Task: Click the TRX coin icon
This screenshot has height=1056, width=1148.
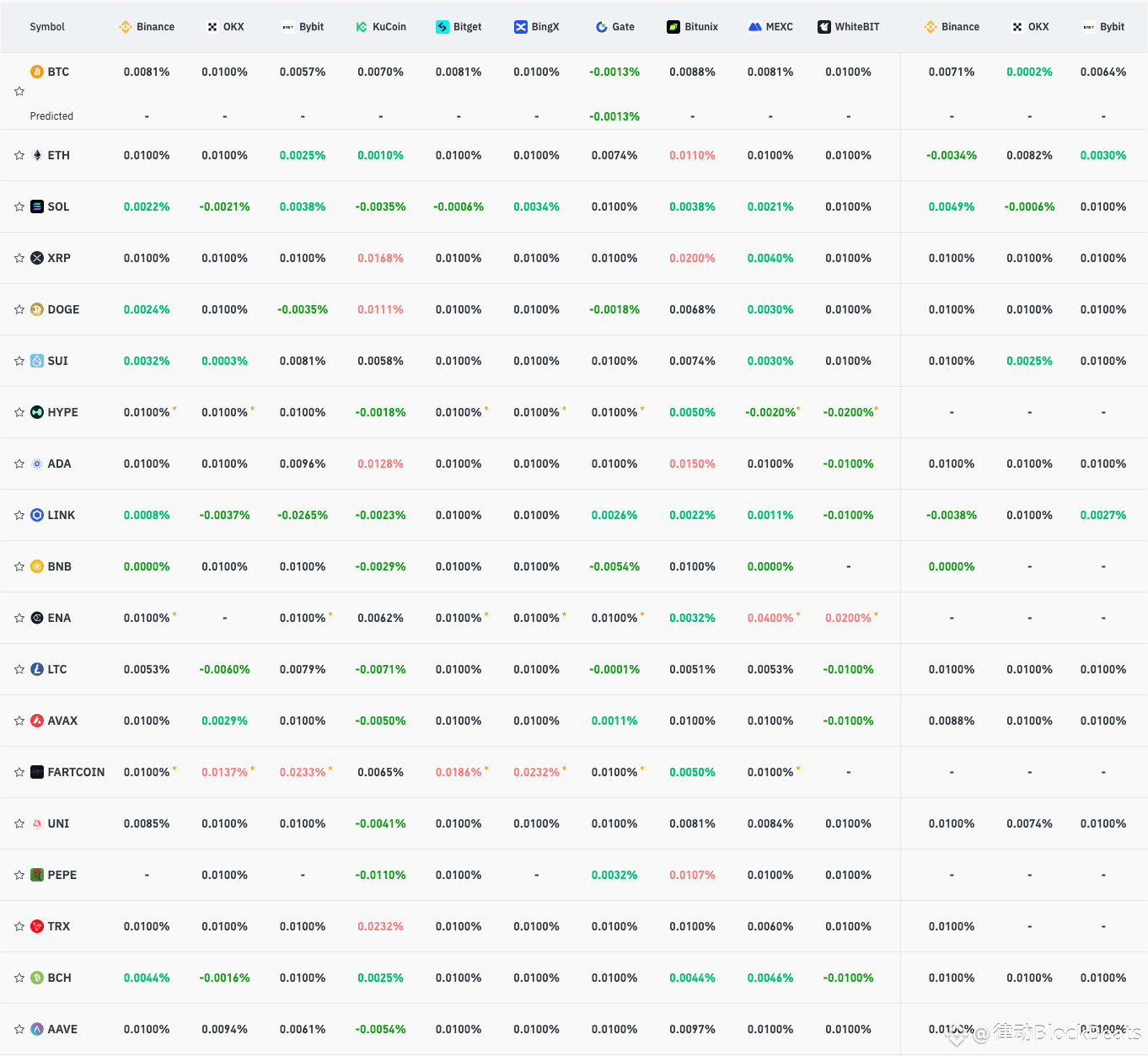Action: [x=37, y=926]
